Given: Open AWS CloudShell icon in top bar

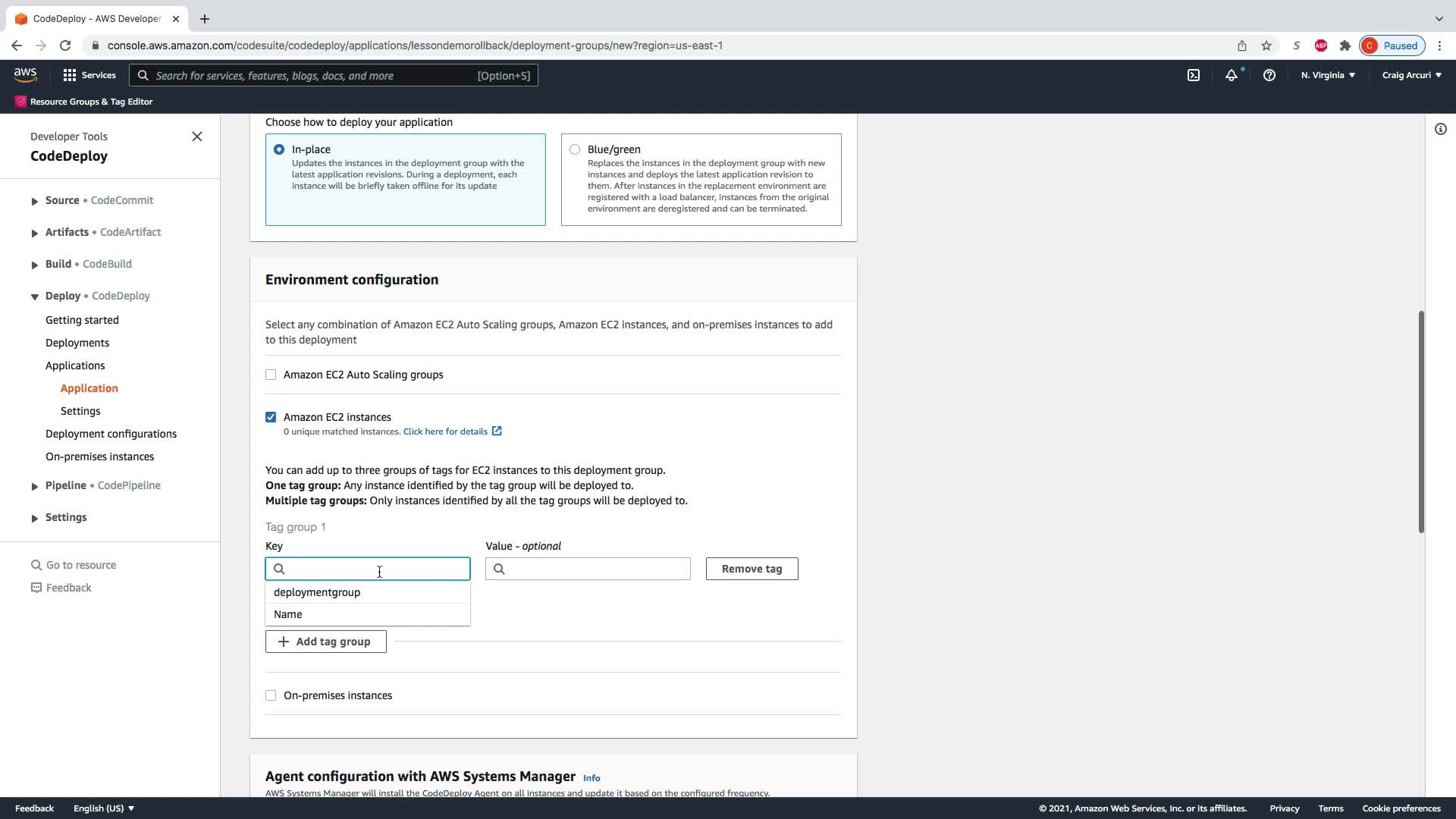Looking at the screenshot, I should (1194, 75).
